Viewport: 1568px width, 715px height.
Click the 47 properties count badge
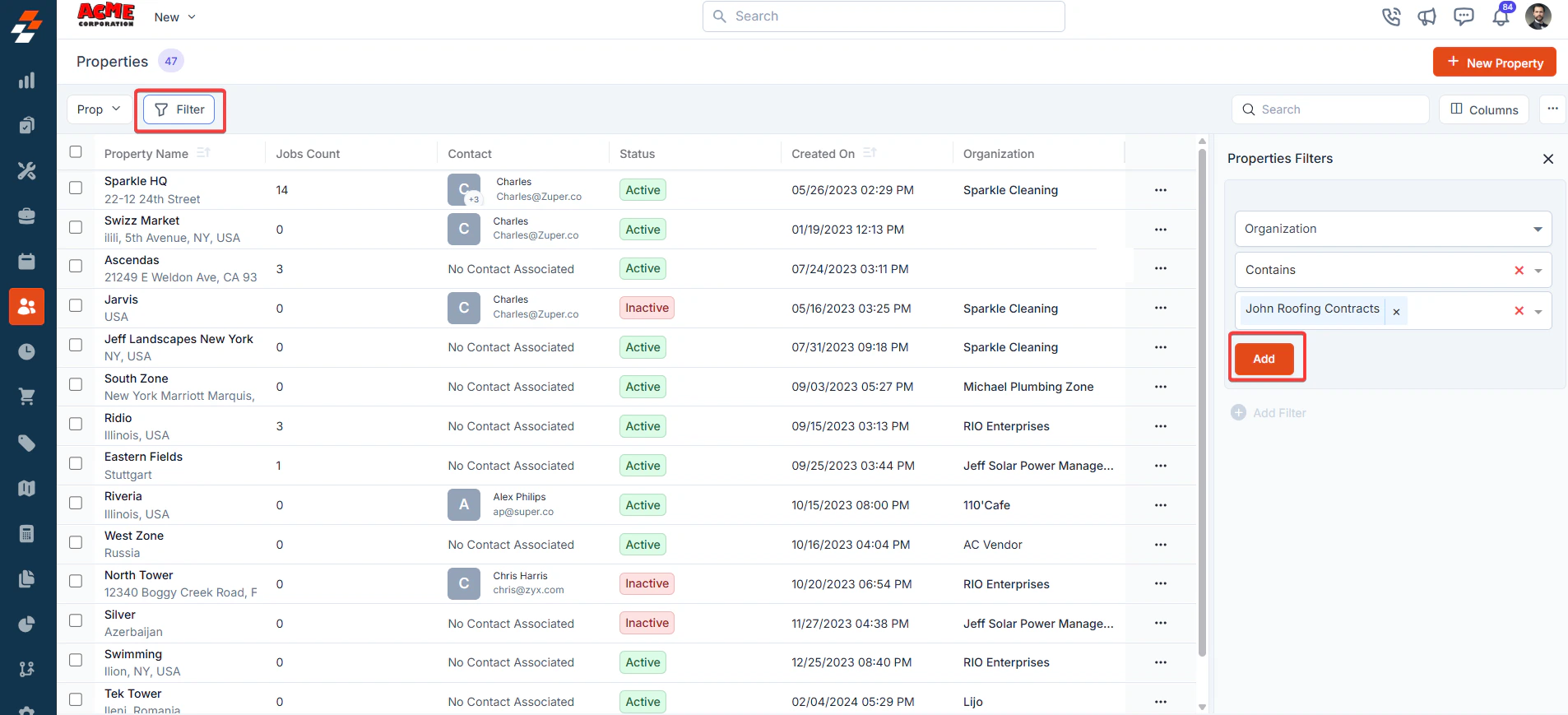[171, 61]
